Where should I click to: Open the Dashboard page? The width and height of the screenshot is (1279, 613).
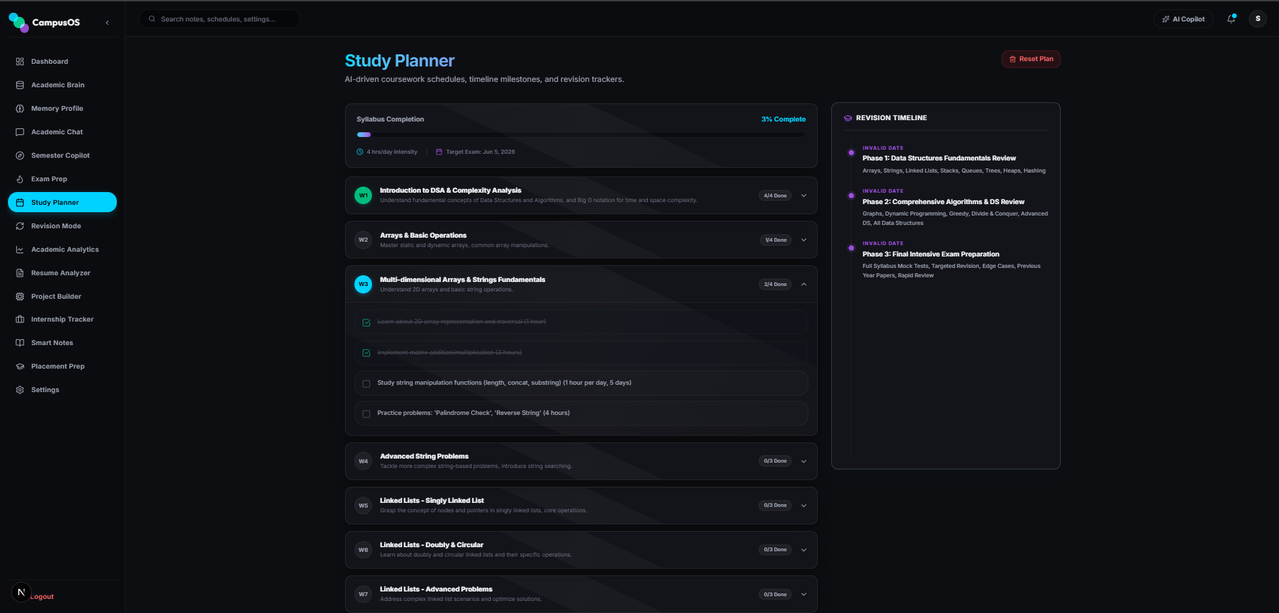(x=62, y=61)
